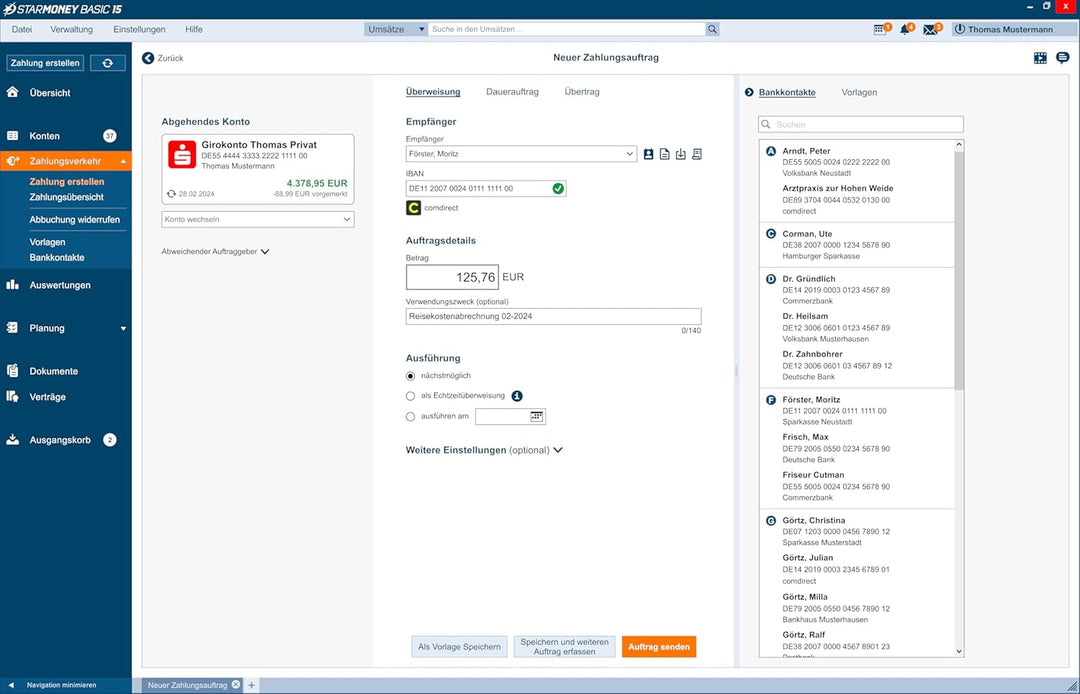1080x694 pixels.
Task: Select als Echtzeitüberweisung radio option
Action: pyautogui.click(x=411, y=396)
